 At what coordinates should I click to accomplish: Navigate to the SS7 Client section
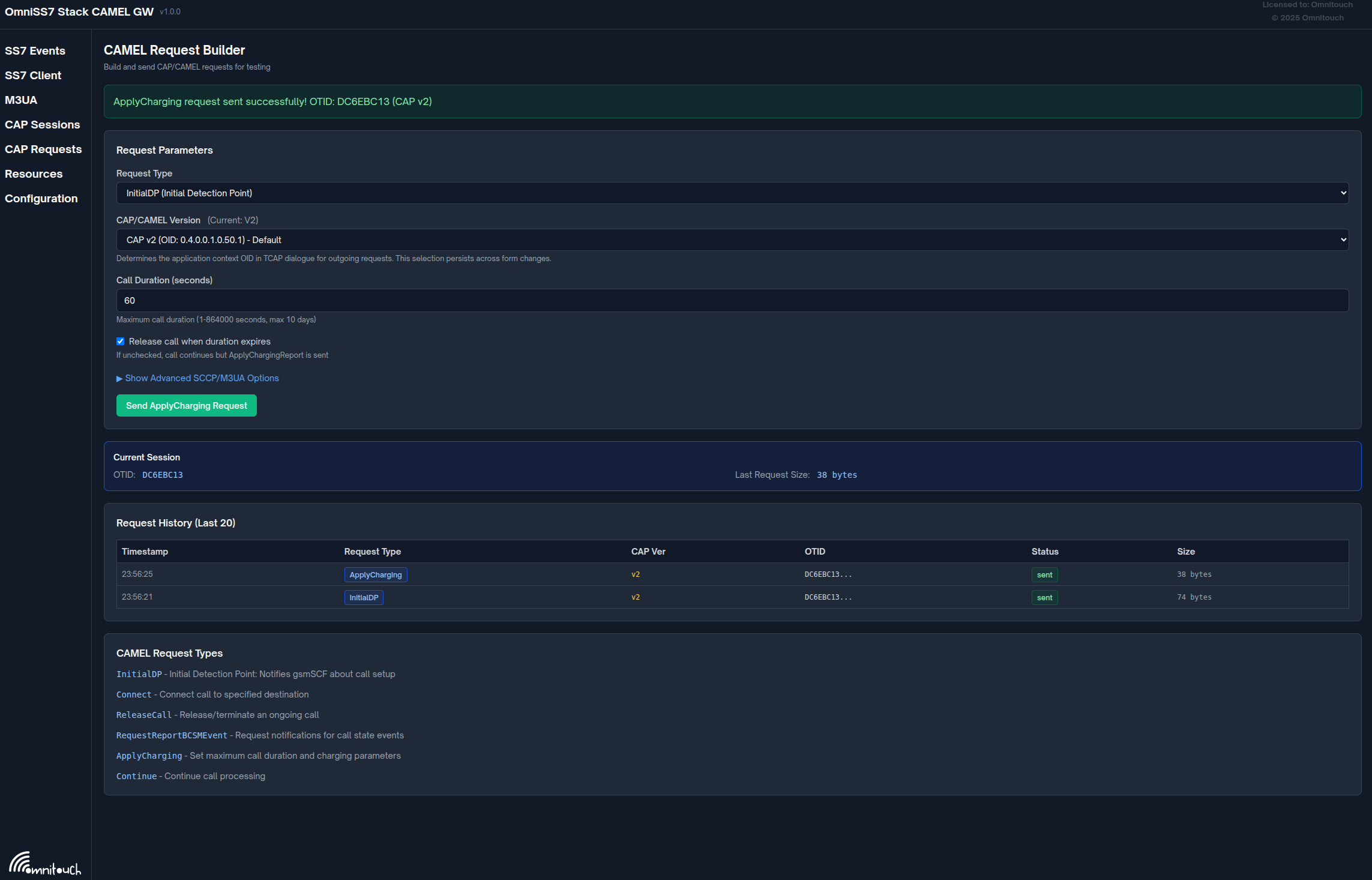33,76
